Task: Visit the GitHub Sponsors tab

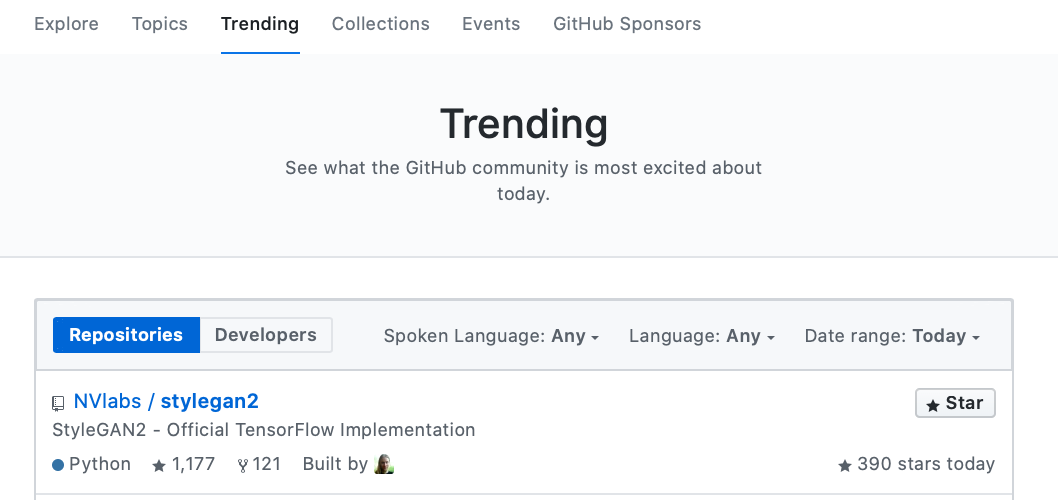Action: 627,24
